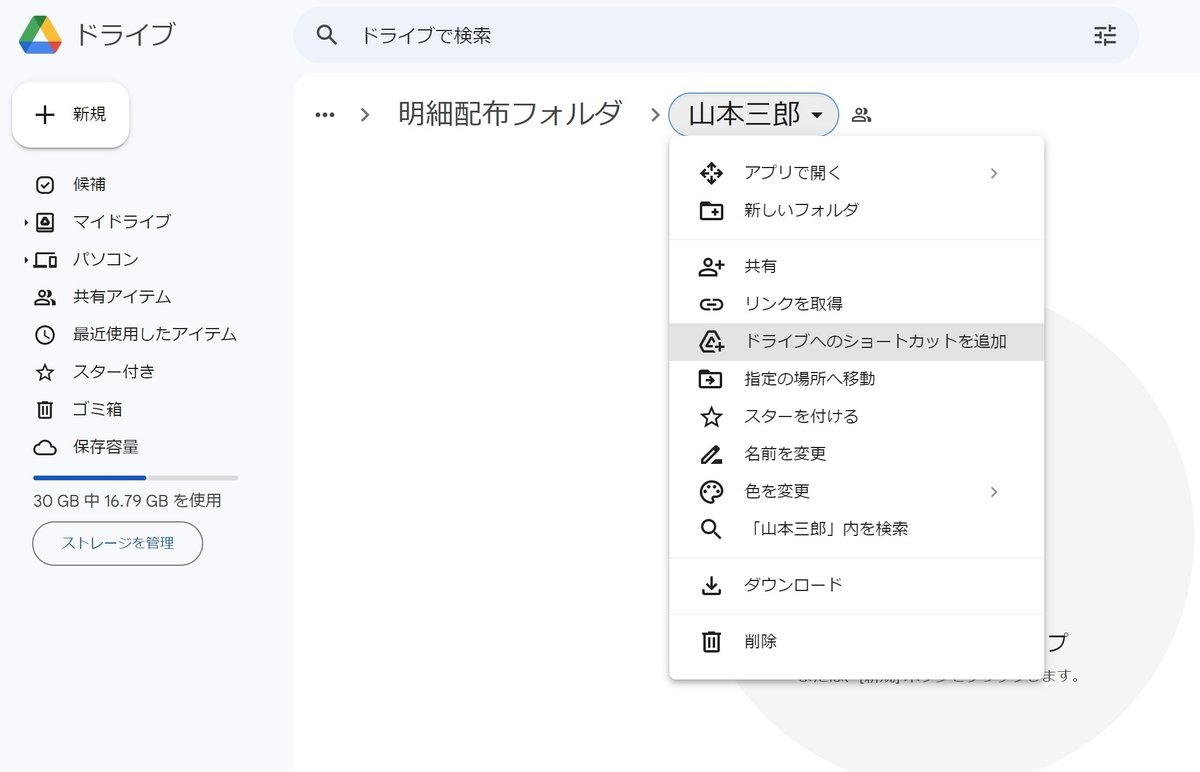The image size is (1200, 772).
Task: Select ドライブへのショートカットを追加
Action: tap(856, 342)
